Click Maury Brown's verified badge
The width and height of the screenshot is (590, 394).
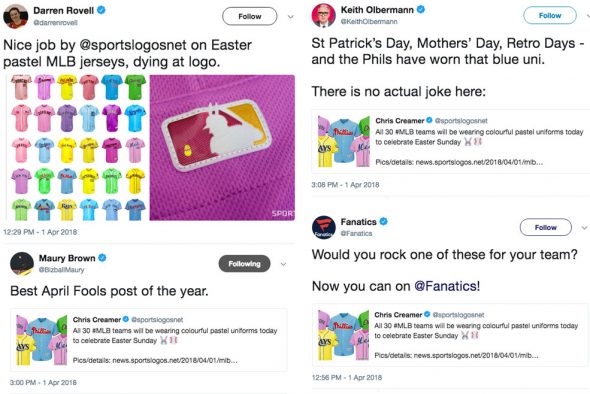coord(102,258)
